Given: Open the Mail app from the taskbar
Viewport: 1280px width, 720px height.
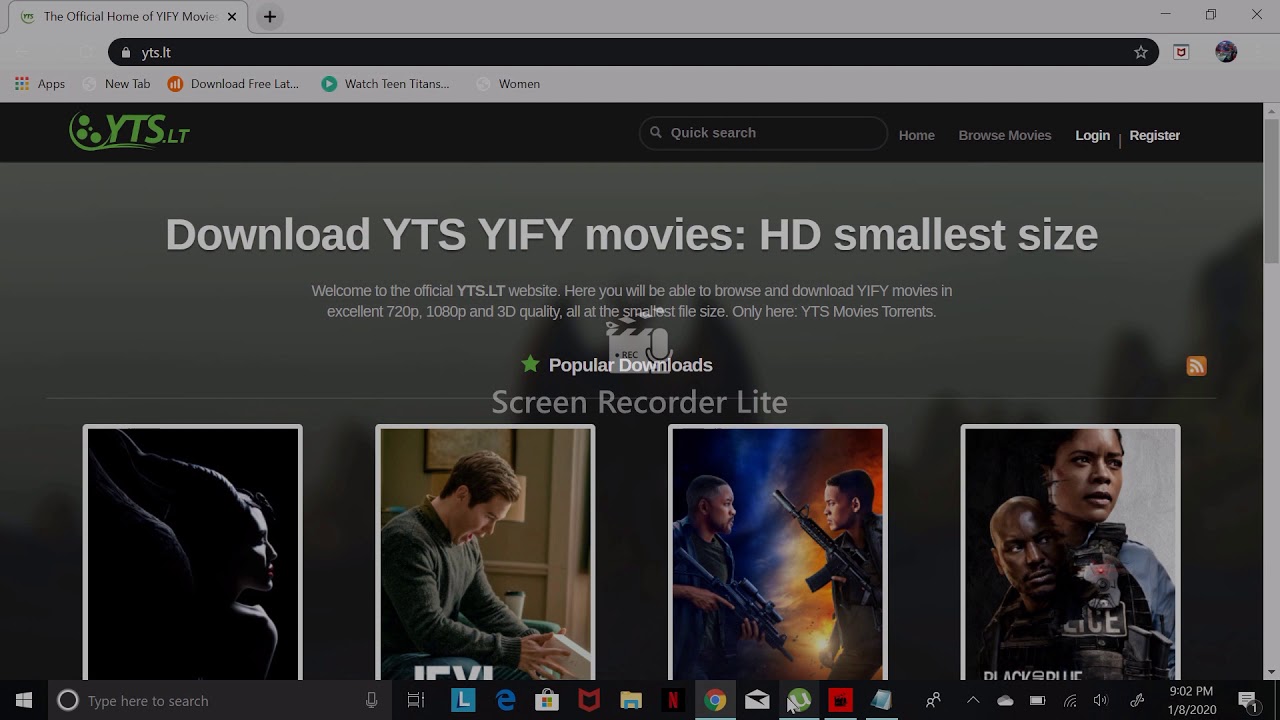Looking at the screenshot, I should click(x=757, y=701).
